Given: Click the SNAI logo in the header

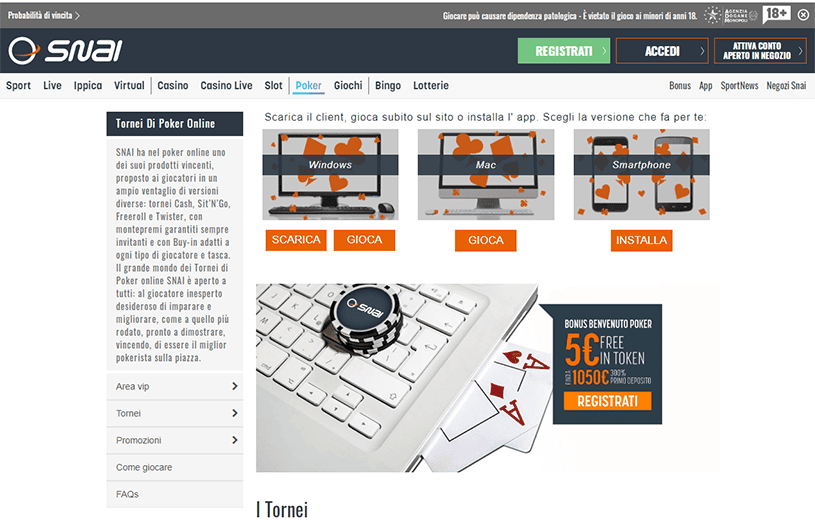Looking at the screenshot, I should [65, 51].
